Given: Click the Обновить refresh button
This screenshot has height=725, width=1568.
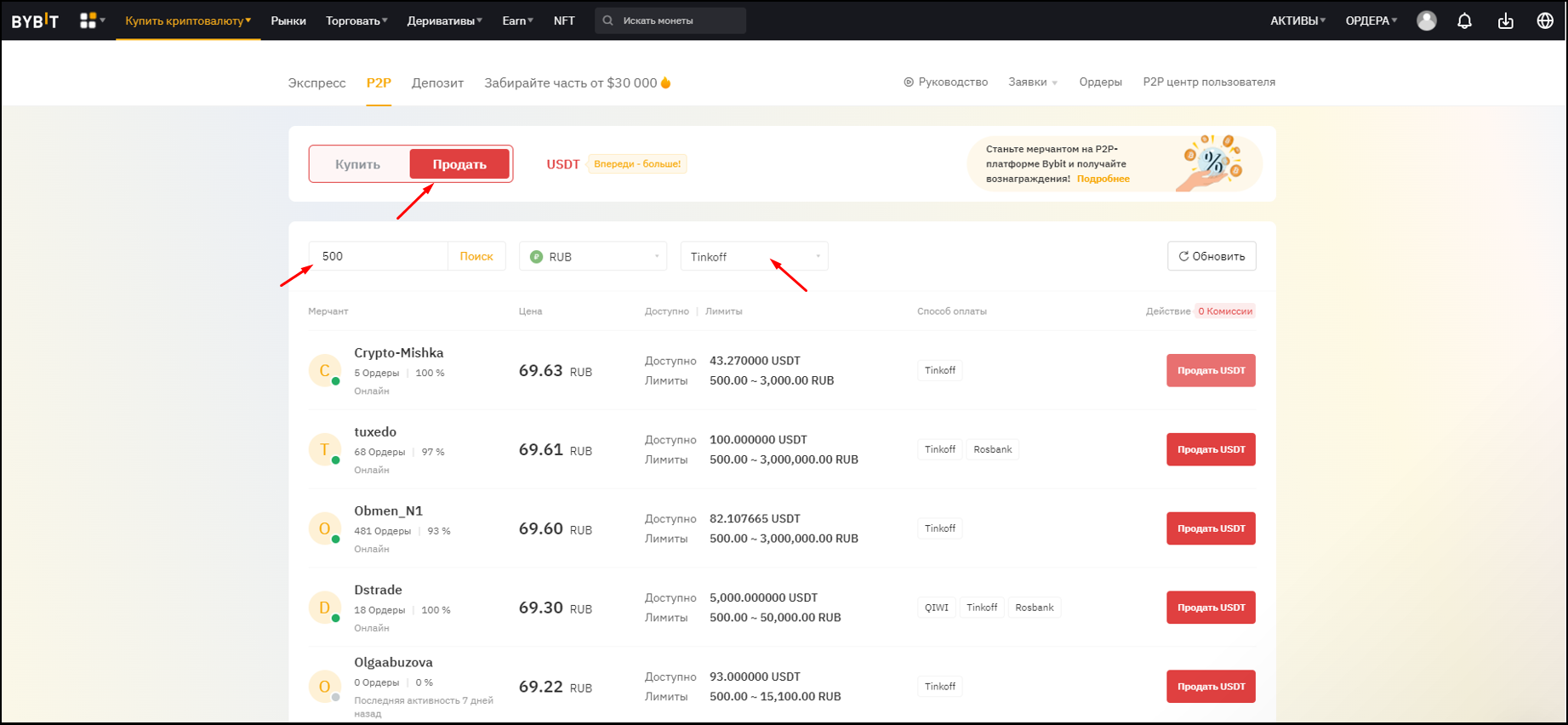Looking at the screenshot, I should [x=1212, y=256].
